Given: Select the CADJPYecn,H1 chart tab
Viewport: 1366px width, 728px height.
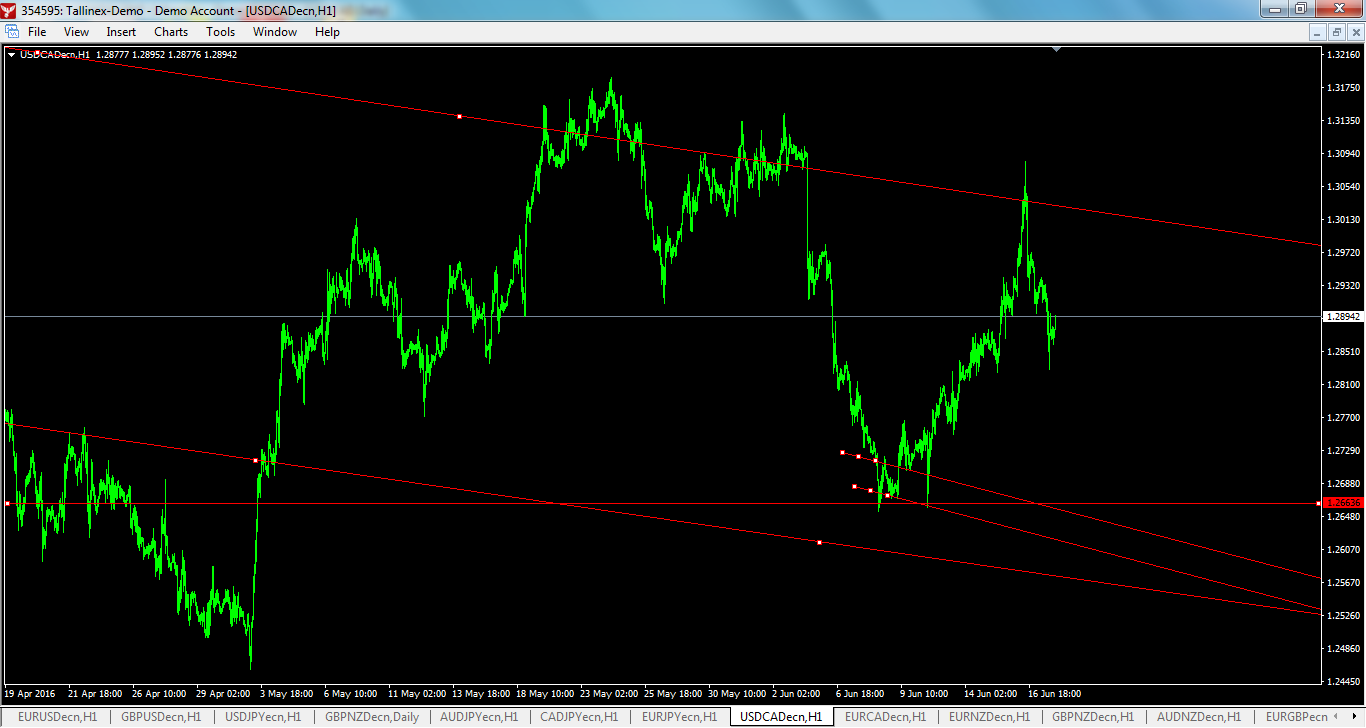Looking at the screenshot, I should pos(580,717).
